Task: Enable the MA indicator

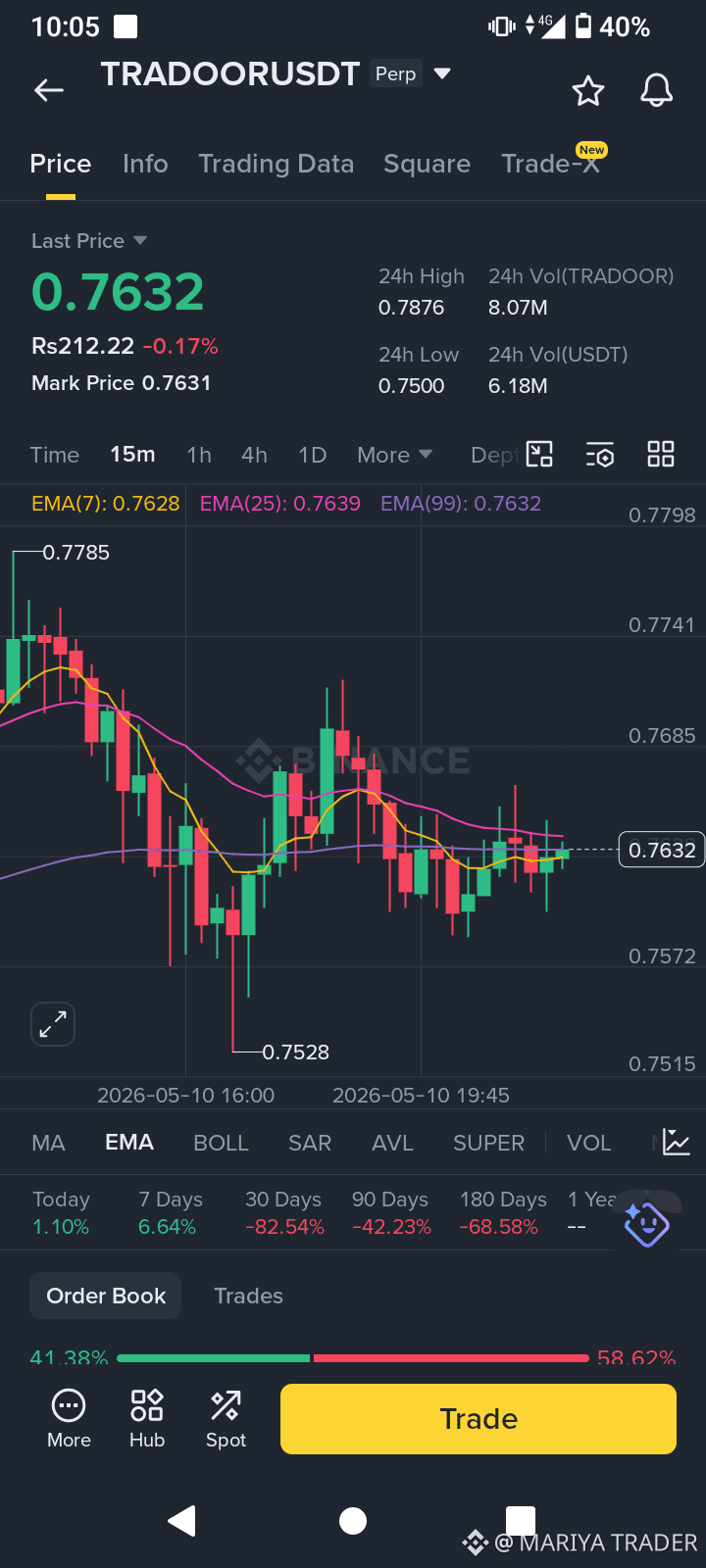Action: 49,1143
